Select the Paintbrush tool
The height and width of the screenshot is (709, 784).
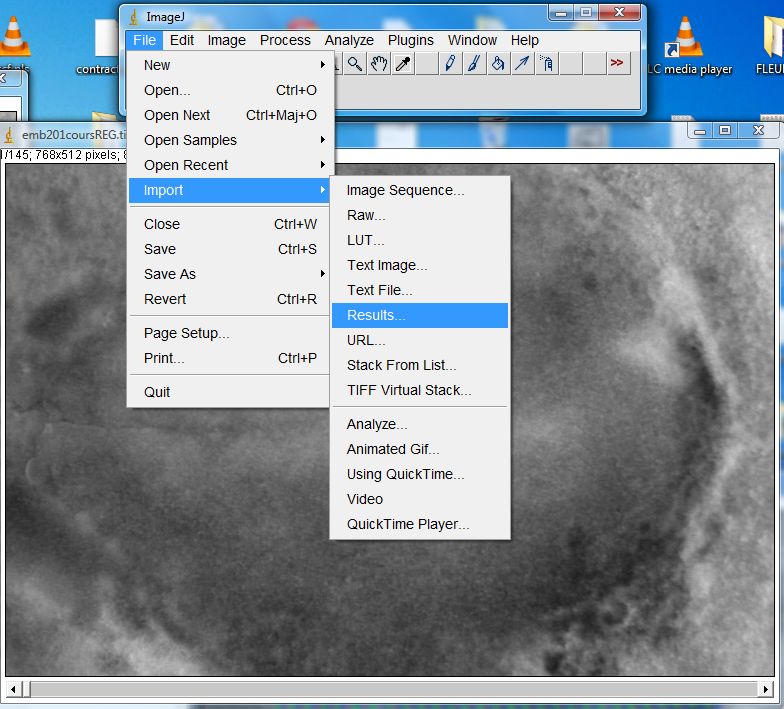[x=474, y=64]
